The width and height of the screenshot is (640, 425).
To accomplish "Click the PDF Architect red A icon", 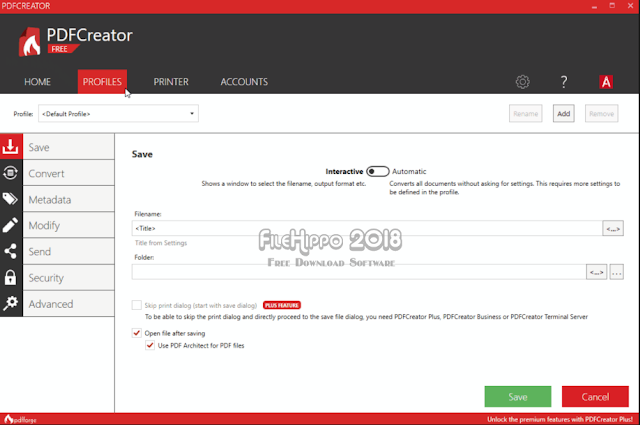I will click(606, 82).
